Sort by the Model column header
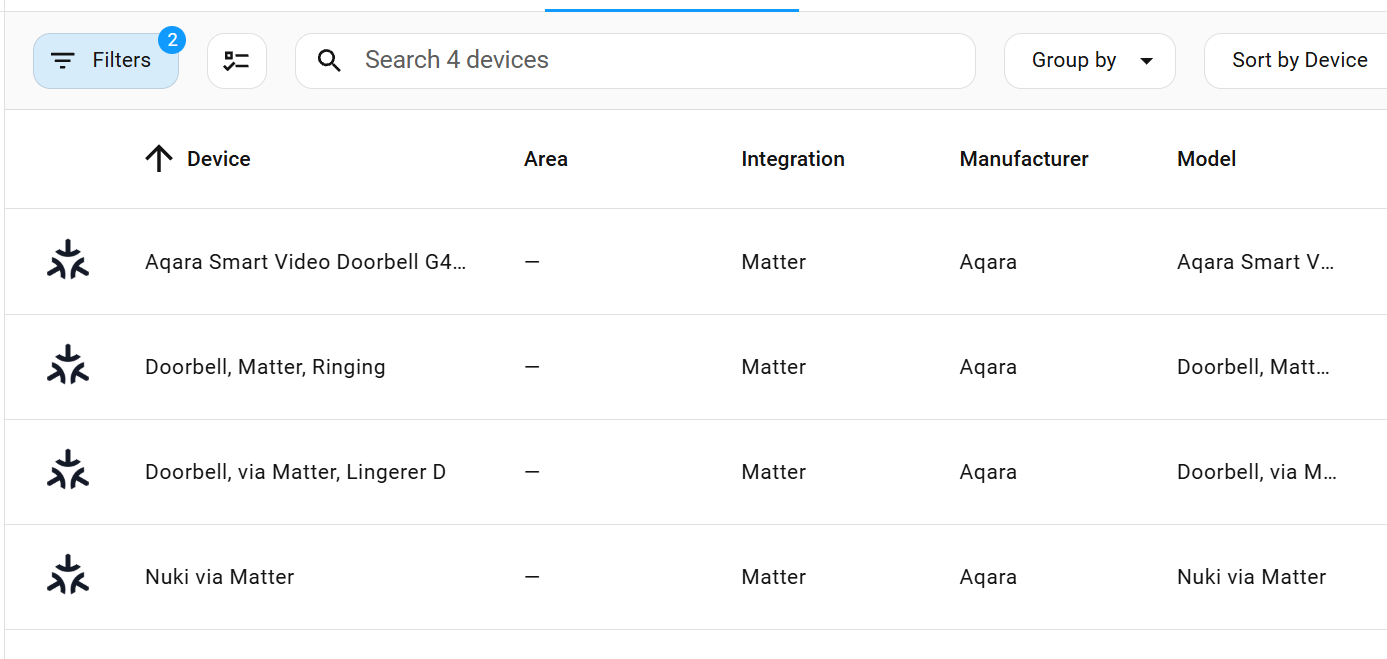 1206,159
